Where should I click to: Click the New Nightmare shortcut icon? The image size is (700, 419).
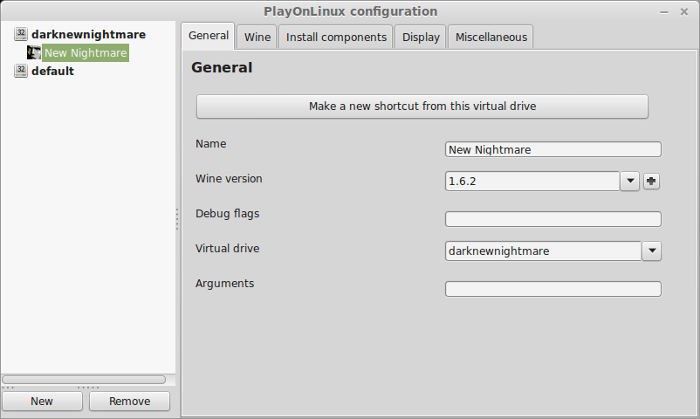(33, 53)
